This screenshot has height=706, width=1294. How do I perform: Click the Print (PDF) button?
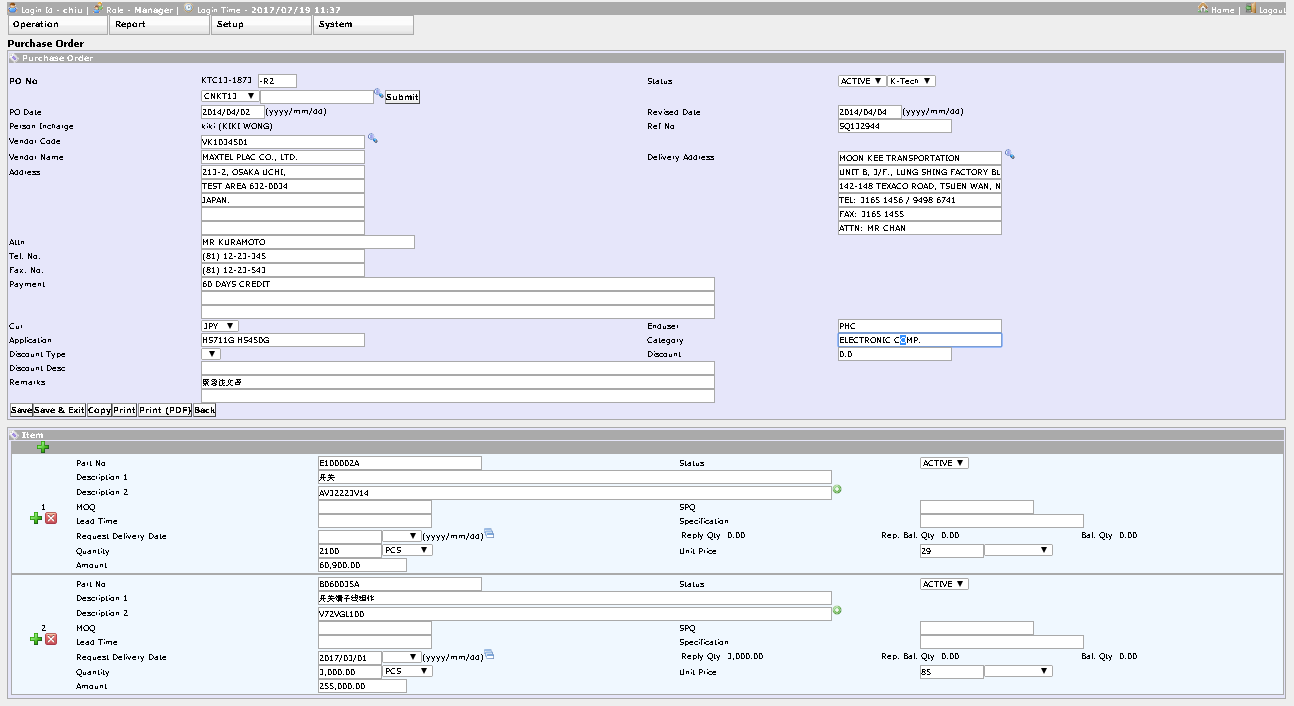tap(164, 410)
